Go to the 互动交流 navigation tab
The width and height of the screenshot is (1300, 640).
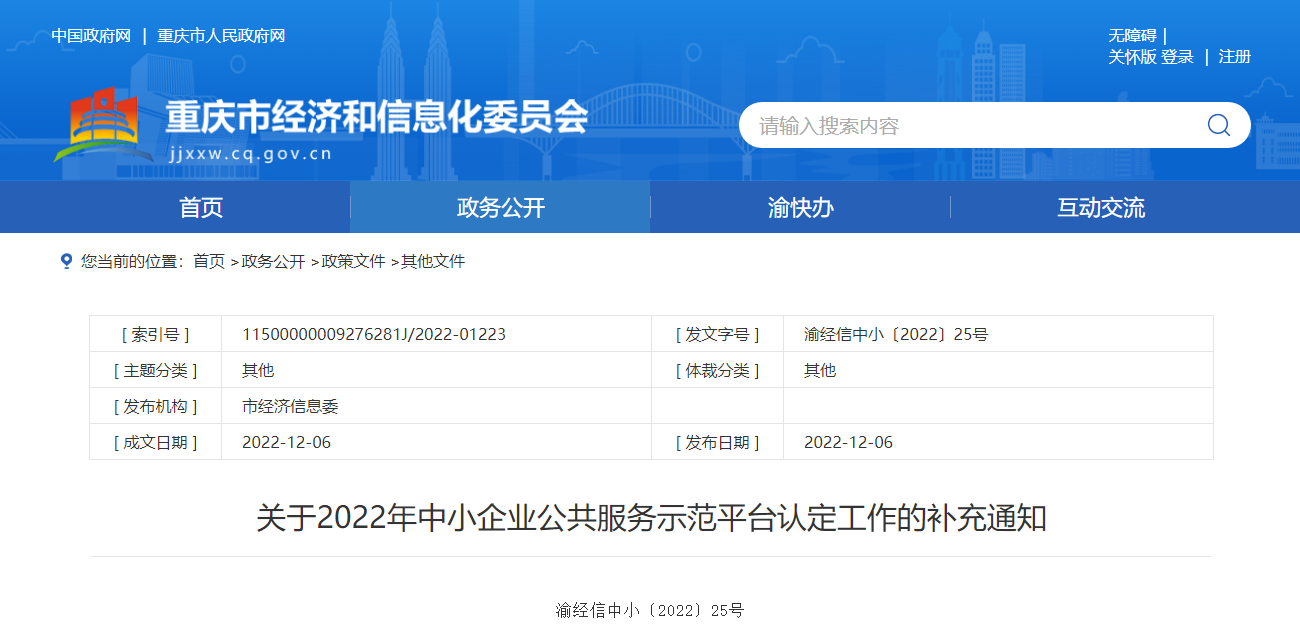pyautogui.click(x=1100, y=208)
